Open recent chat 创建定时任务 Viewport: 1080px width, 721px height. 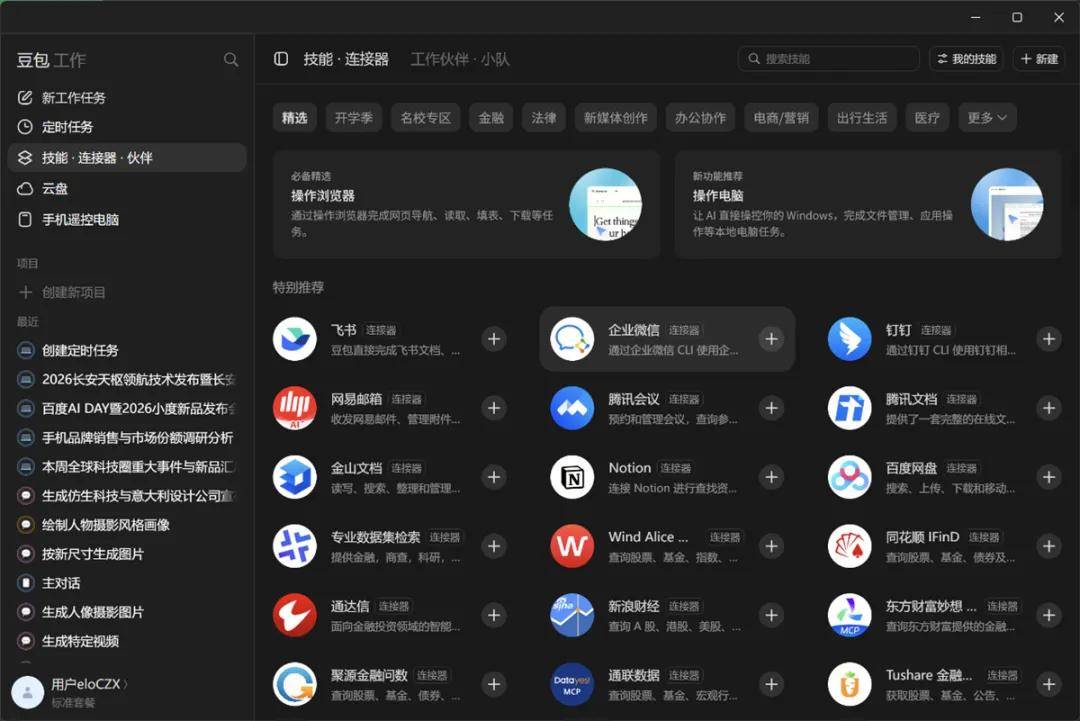(127, 351)
